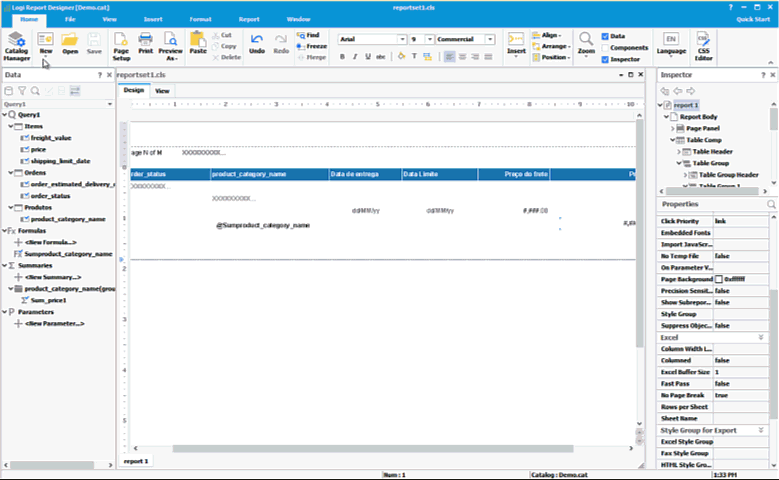Image resolution: width=779 pixels, height=480 pixels.
Task: Click the Quick Start link
Action: 753,18
